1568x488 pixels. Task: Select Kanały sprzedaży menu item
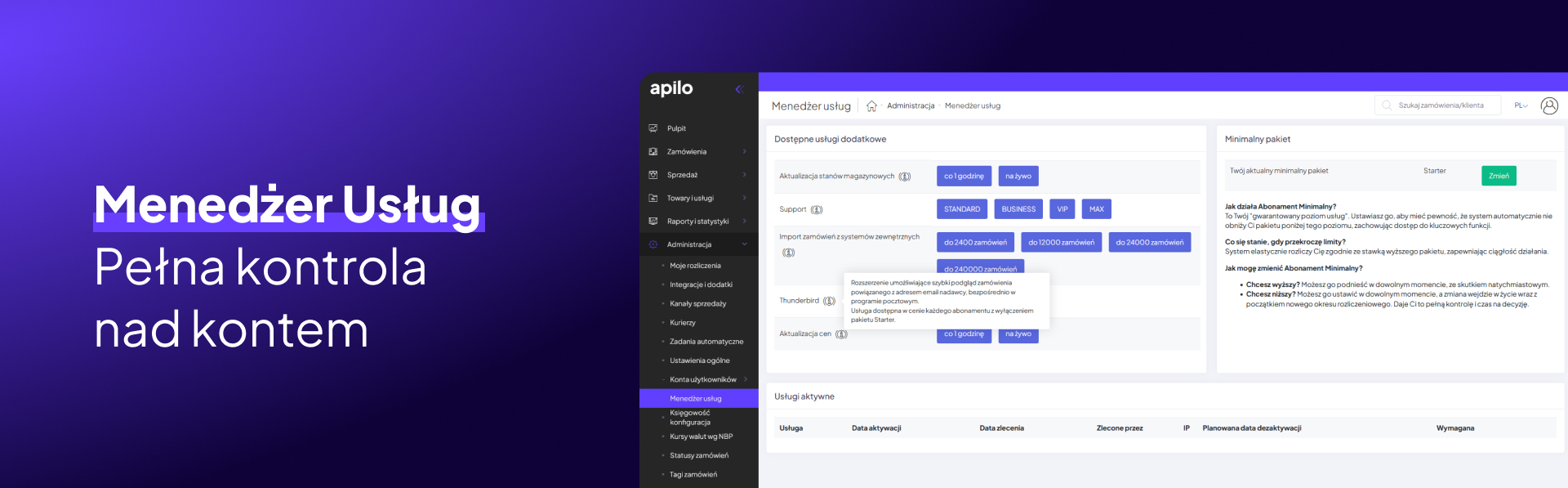(697, 303)
